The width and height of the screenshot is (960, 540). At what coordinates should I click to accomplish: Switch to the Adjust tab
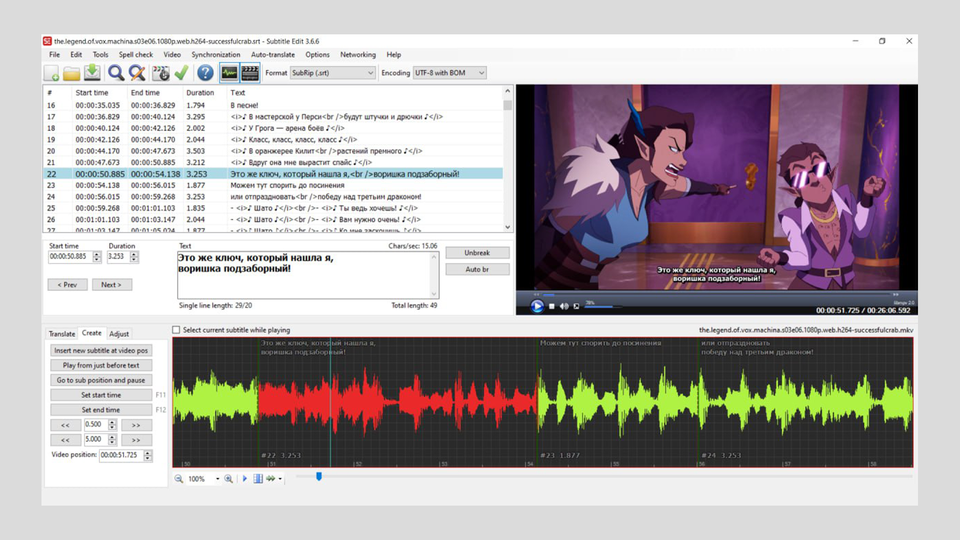(x=119, y=334)
